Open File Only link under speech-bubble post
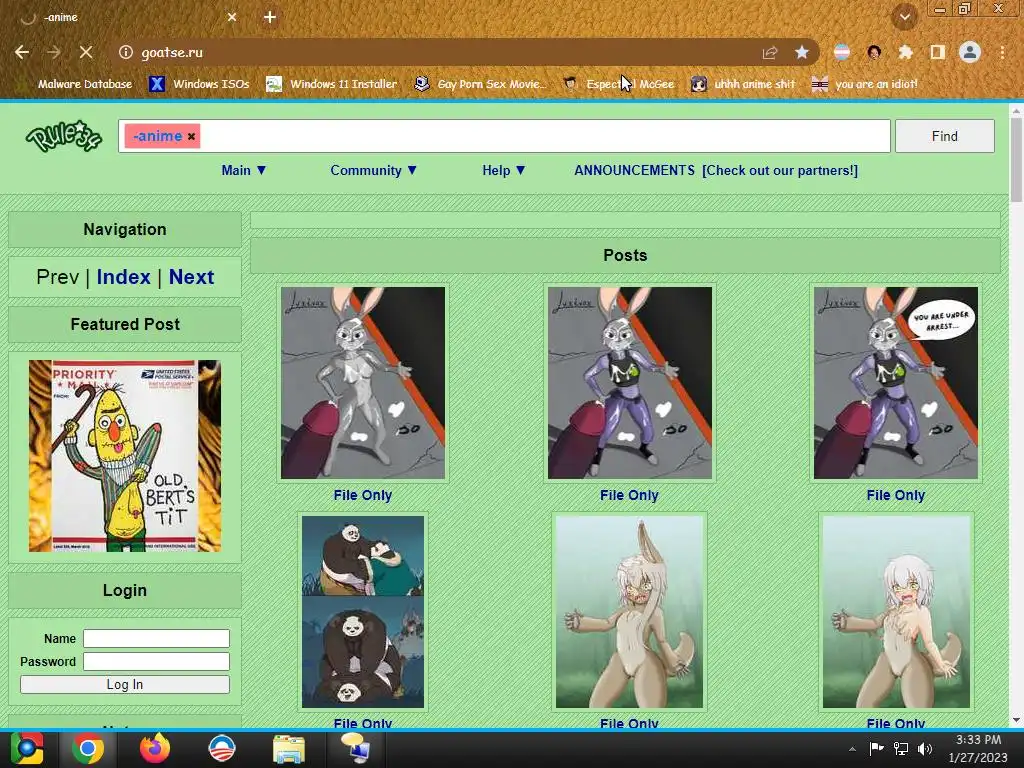Image resolution: width=1024 pixels, height=768 pixels. [895, 495]
